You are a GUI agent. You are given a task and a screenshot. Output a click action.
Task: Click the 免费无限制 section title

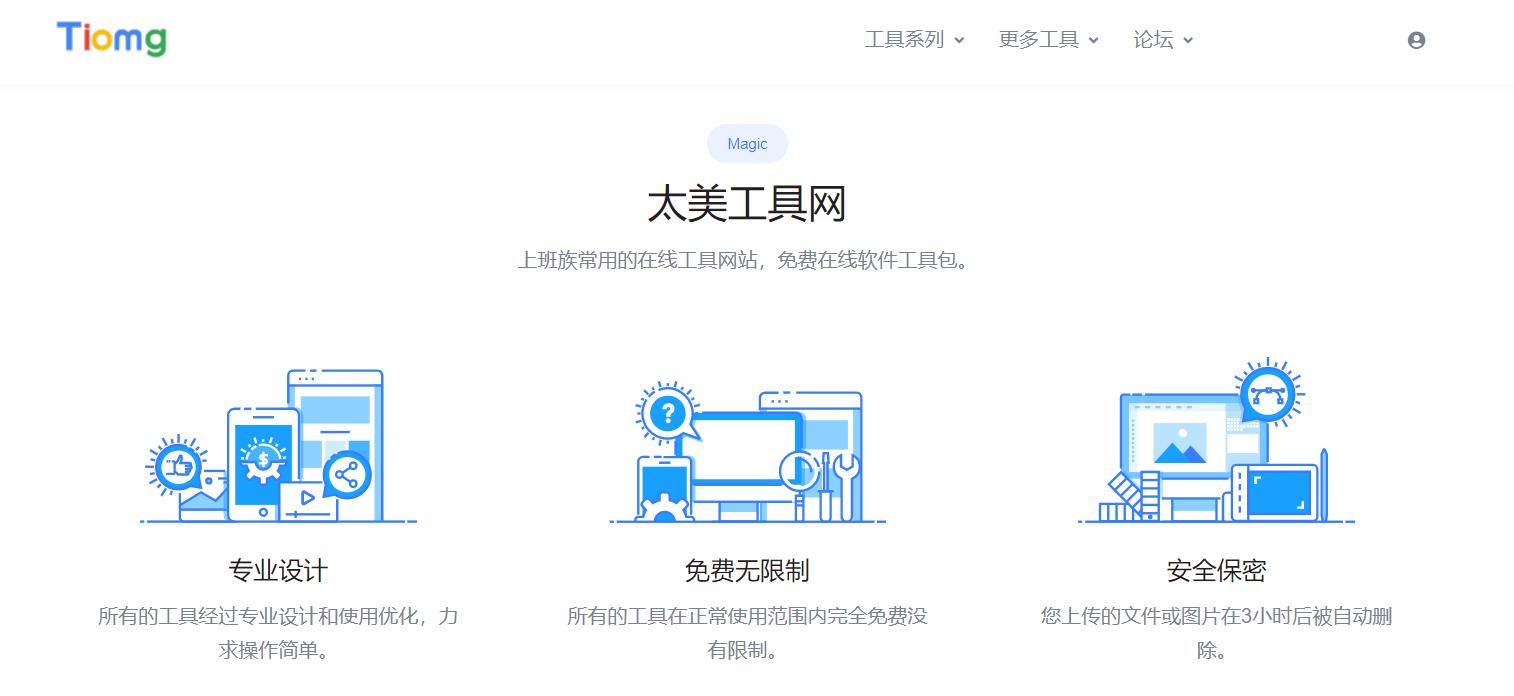tap(747, 569)
